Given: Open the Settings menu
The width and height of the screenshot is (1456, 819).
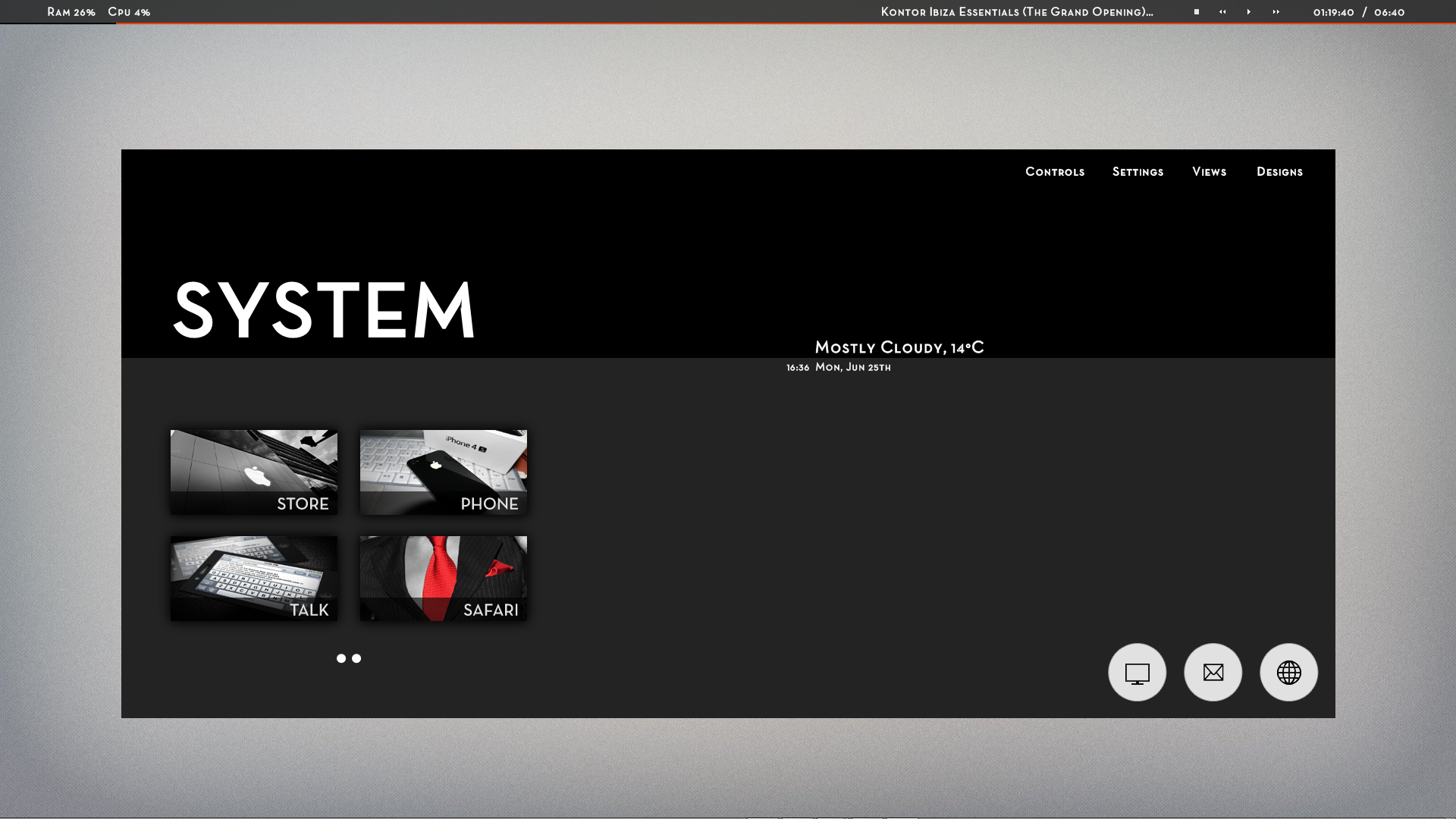Looking at the screenshot, I should (1137, 172).
